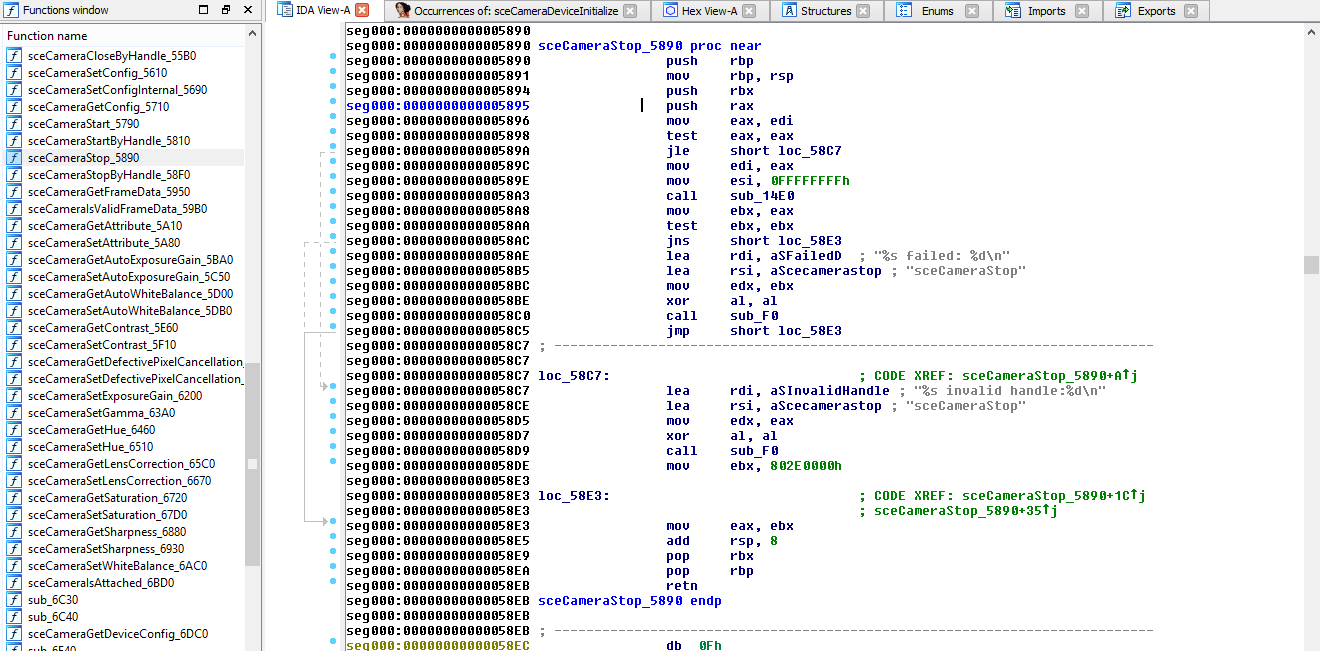
Task: Close the Imports tab
Action: click(x=1080, y=11)
